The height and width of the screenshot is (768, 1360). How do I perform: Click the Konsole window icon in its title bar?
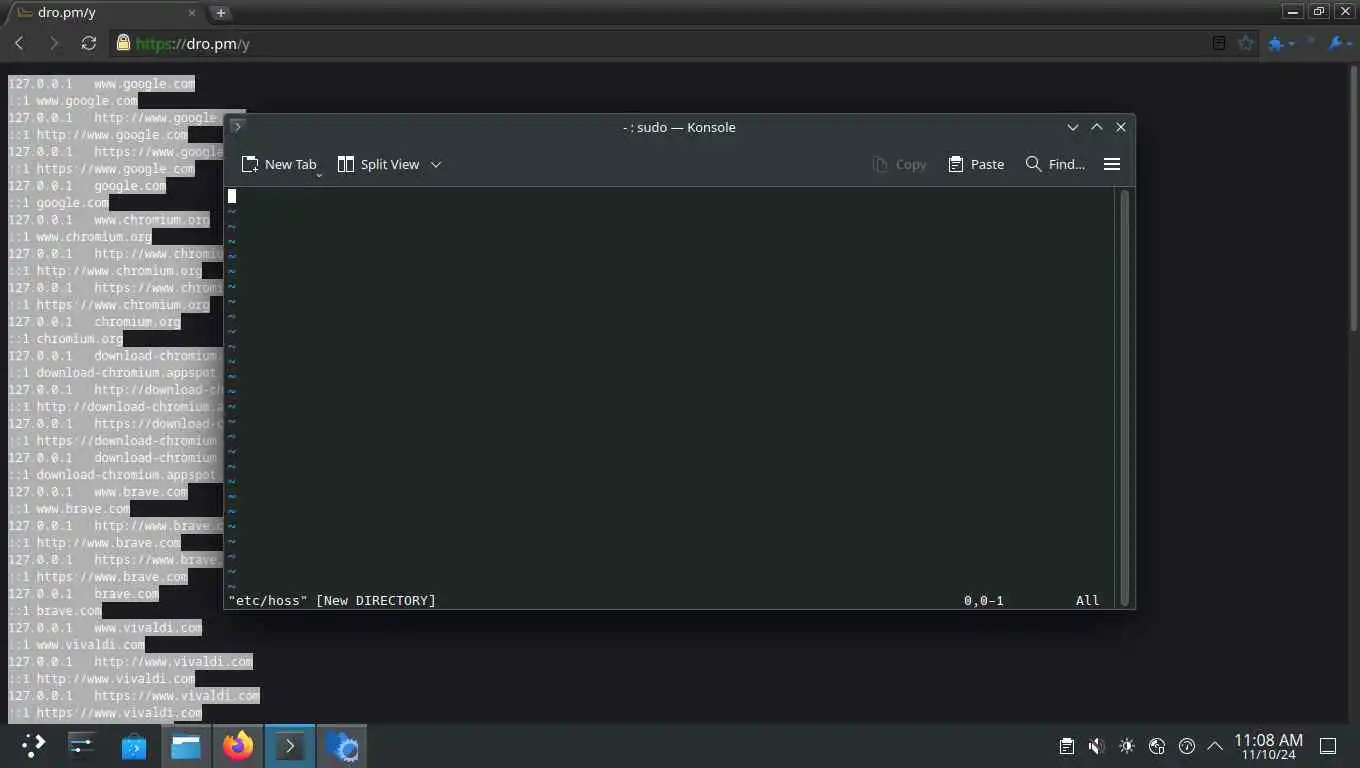(x=237, y=127)
